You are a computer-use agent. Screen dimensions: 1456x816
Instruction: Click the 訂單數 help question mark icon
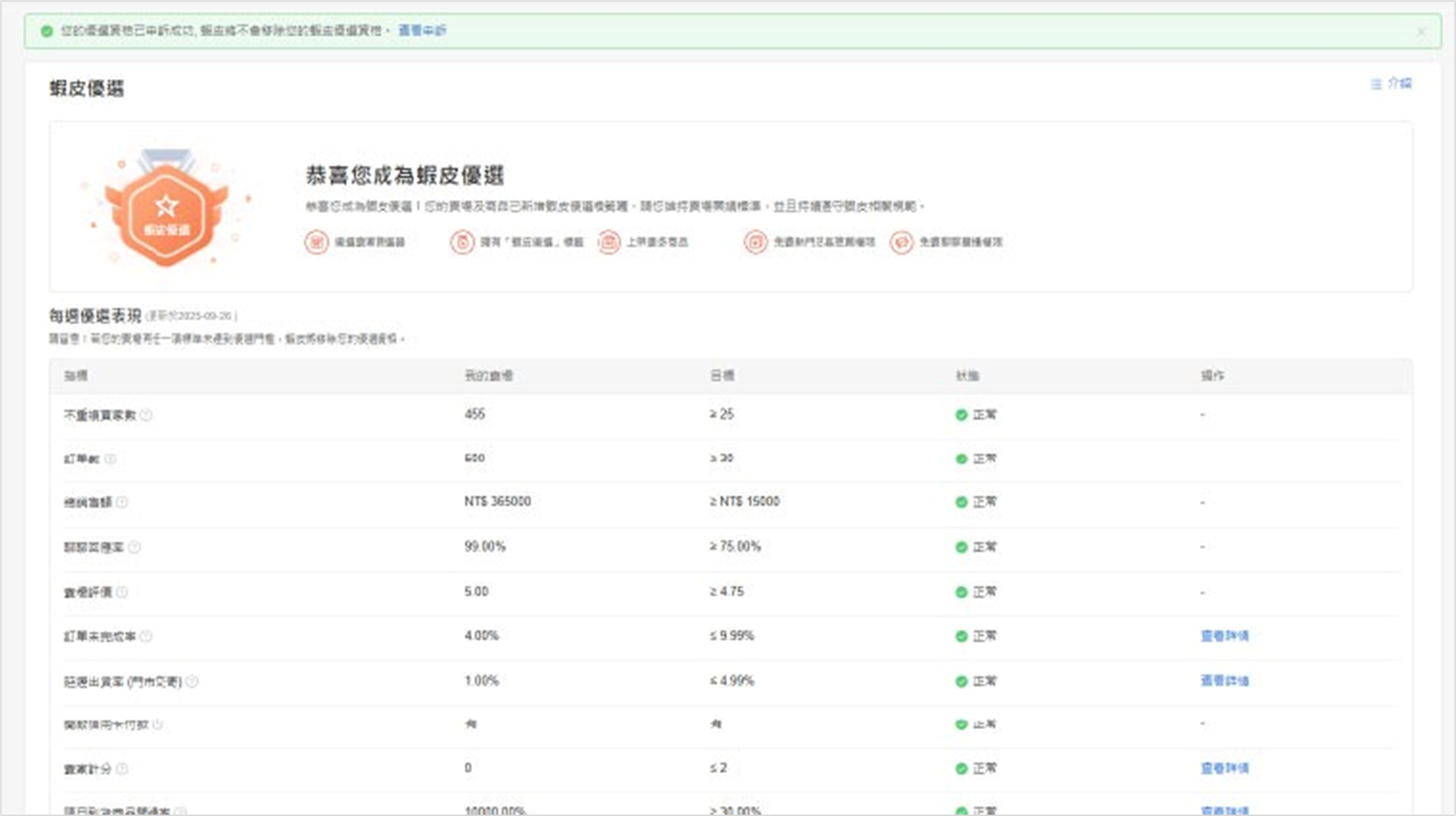click(x=110, y=459)
